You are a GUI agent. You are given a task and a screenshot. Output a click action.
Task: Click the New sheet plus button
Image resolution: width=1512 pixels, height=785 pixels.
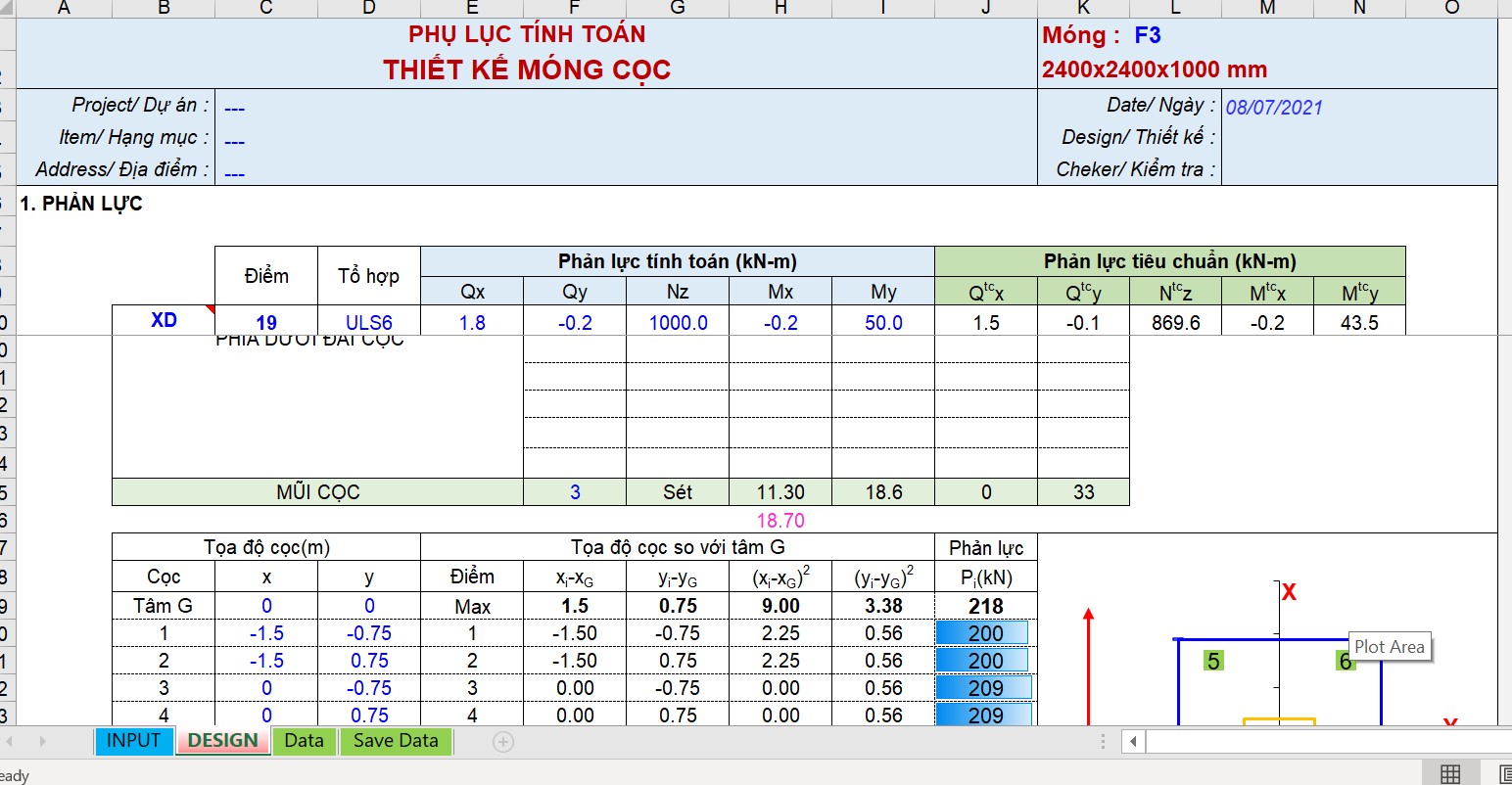[x=502, y=742]
